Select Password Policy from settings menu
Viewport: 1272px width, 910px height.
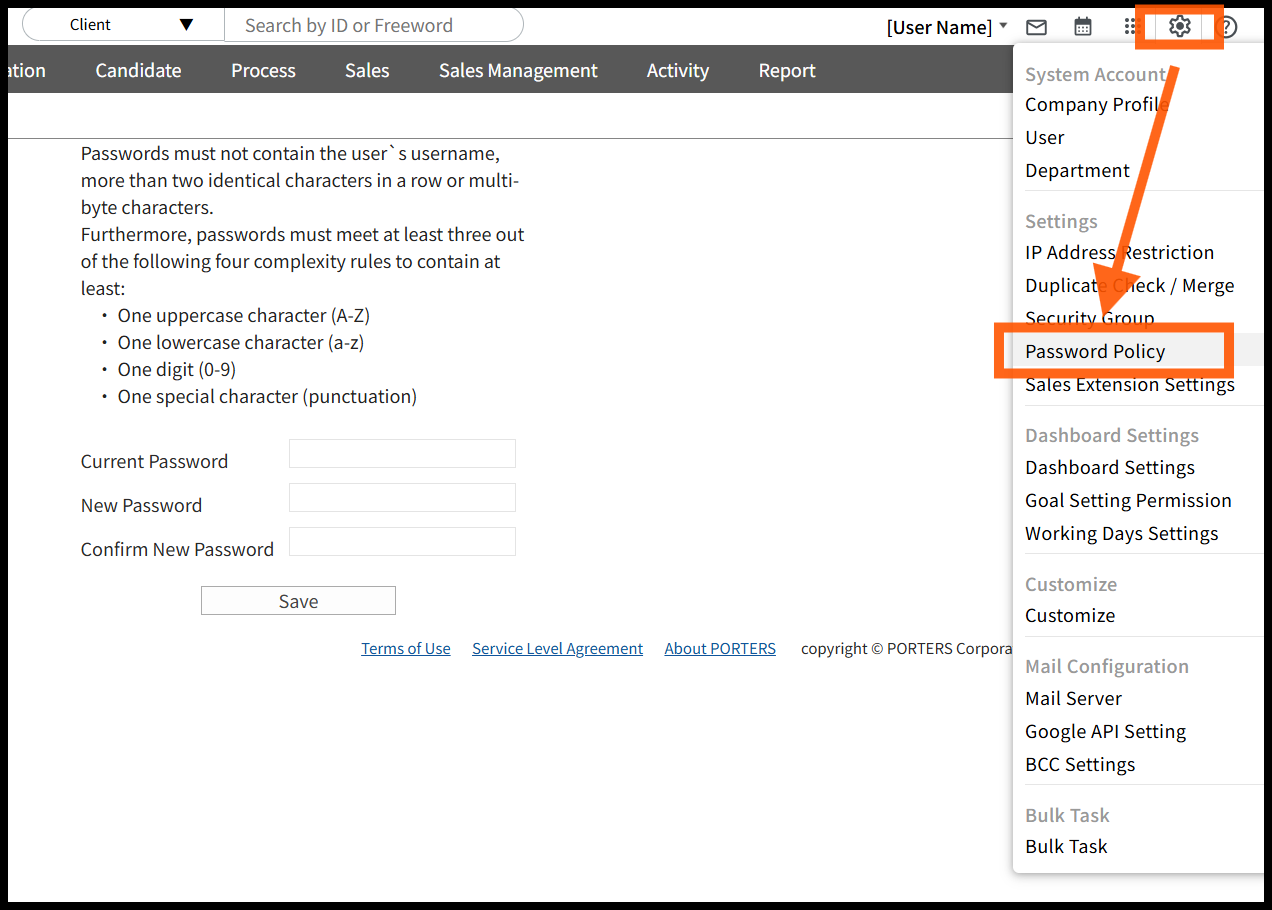[x=1095, y=351]
